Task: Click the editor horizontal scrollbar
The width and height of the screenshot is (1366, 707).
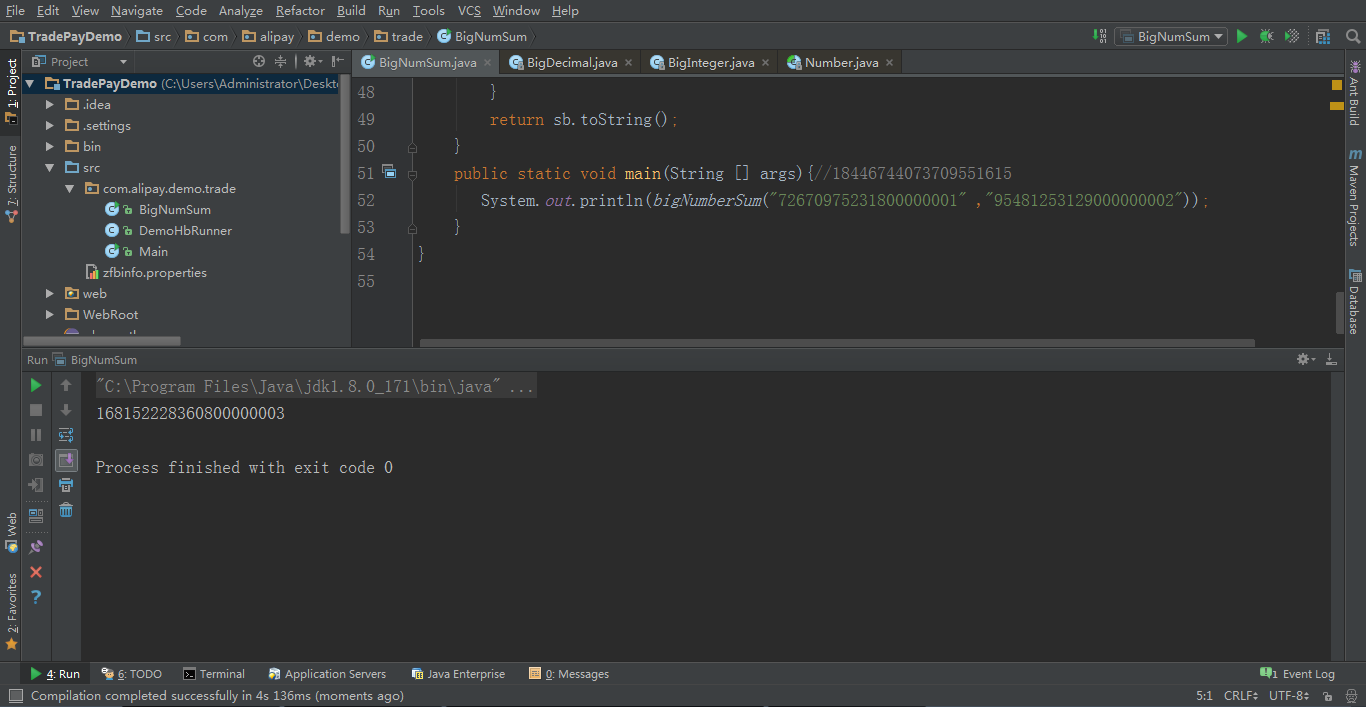Action: click(837, 342)
